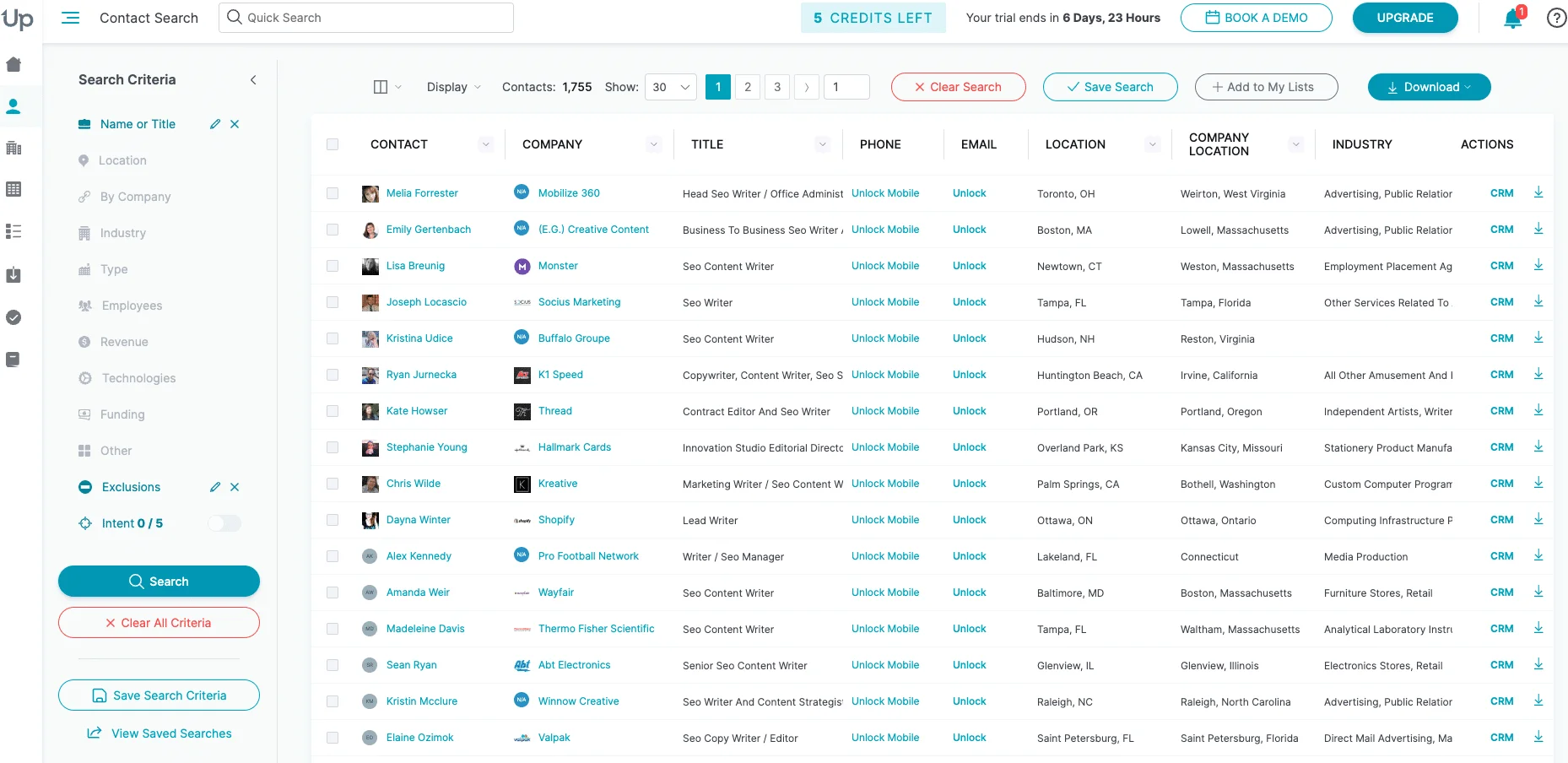
Task: Edit the Name or Title criteria
Action: click(215, 124)
